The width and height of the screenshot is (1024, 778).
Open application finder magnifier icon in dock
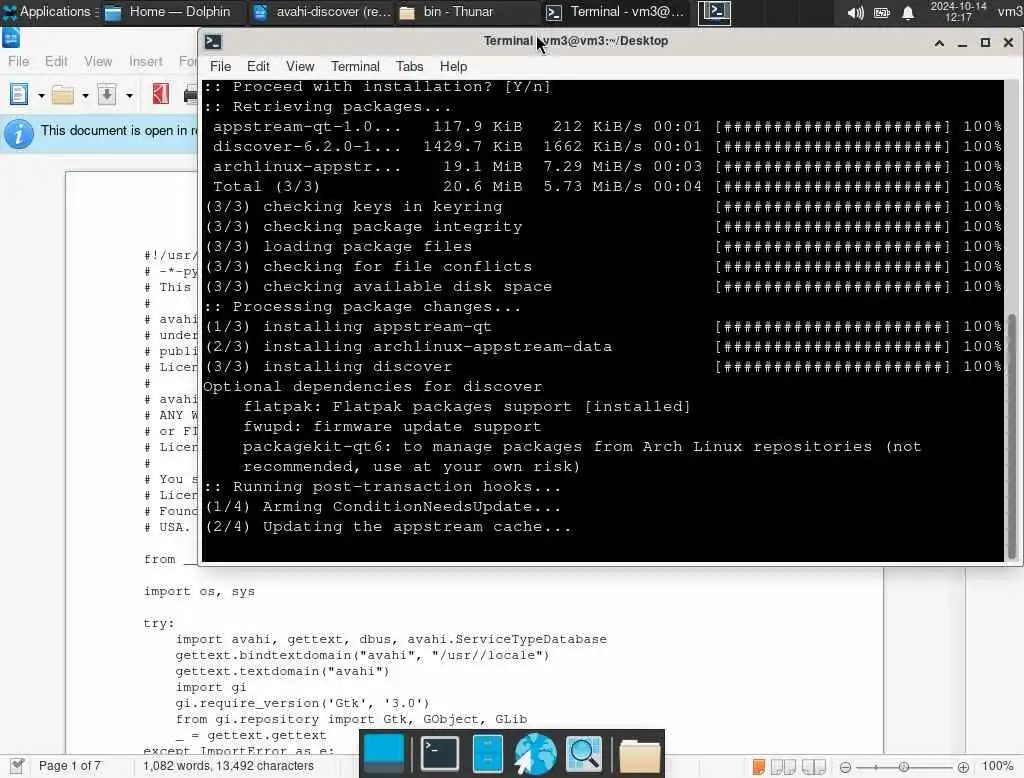[584, 754]
